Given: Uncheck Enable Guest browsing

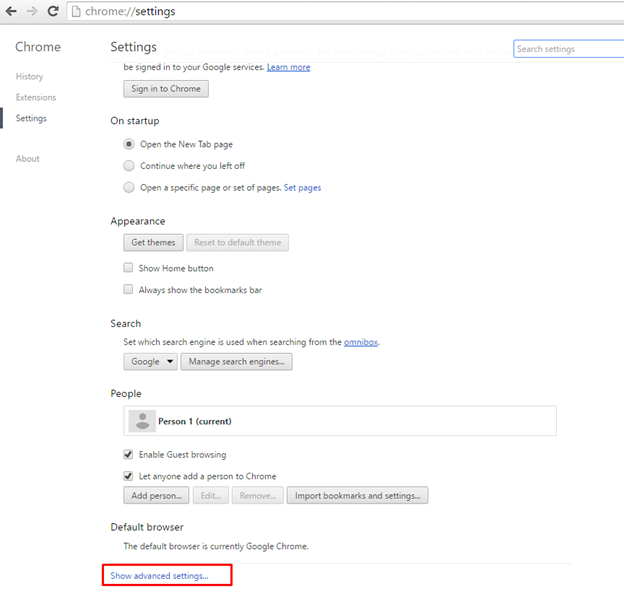Looking at the screenshot, I should [x=128, y=455].
